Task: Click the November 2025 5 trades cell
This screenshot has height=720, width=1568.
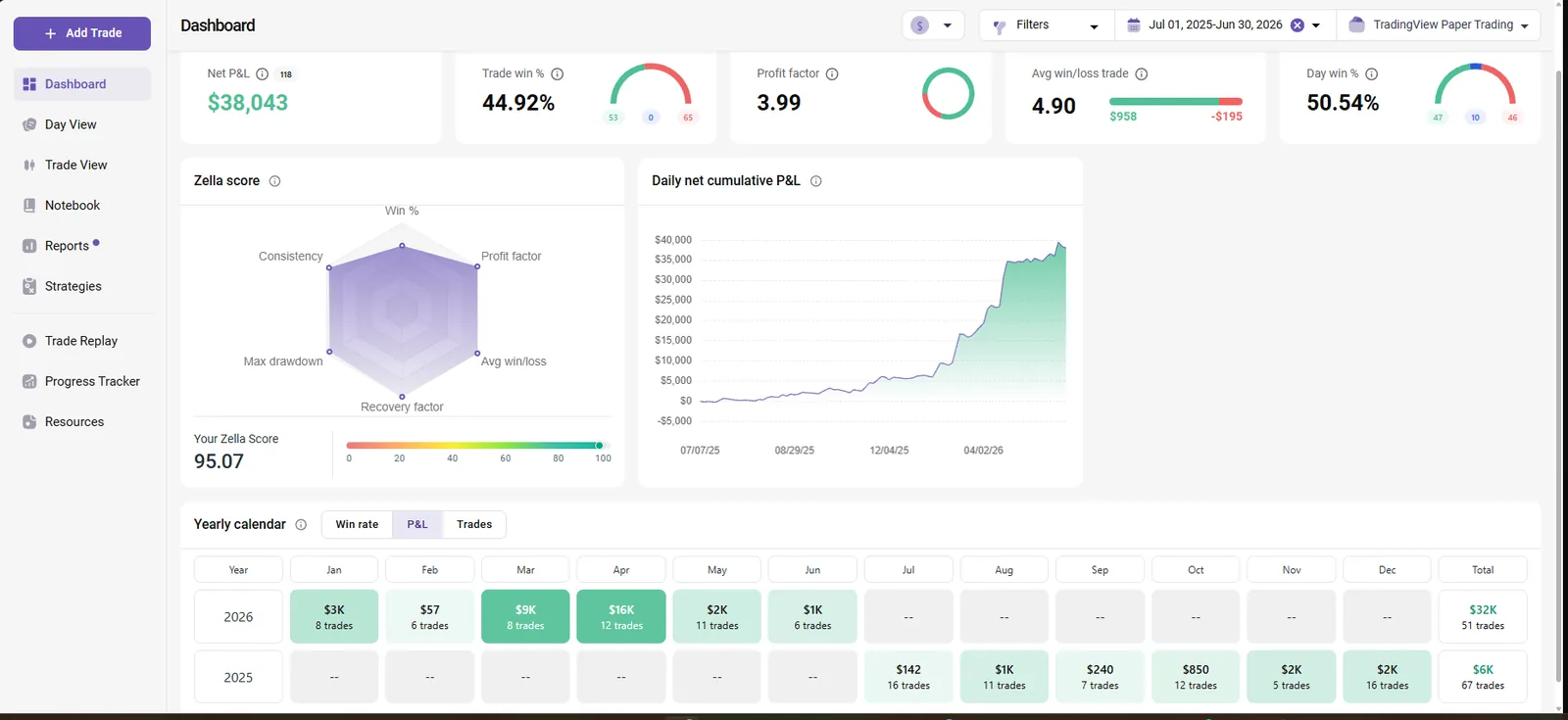Action: point(1292,677)
